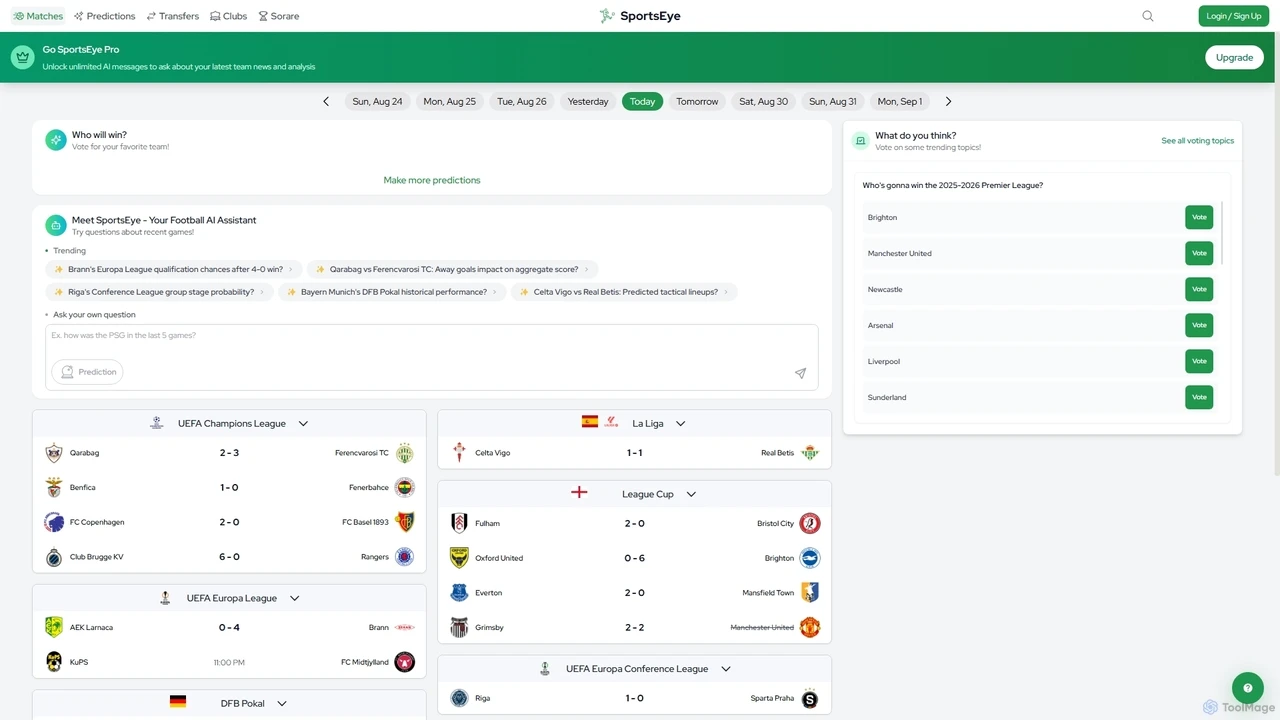This screenshot has width=1280, height=720.
Task: Collapse the DFB Pokal section
Action: click(282, 703)
